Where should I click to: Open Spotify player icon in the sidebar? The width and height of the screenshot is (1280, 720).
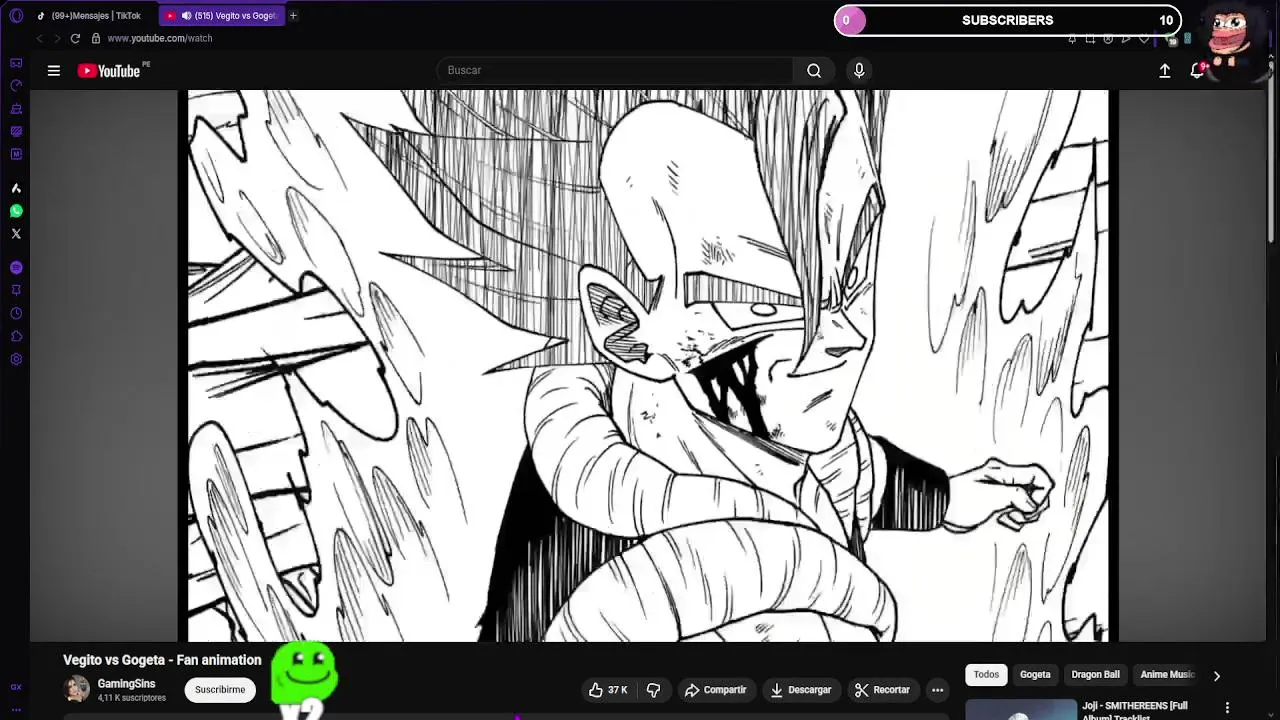coord(16,267)
